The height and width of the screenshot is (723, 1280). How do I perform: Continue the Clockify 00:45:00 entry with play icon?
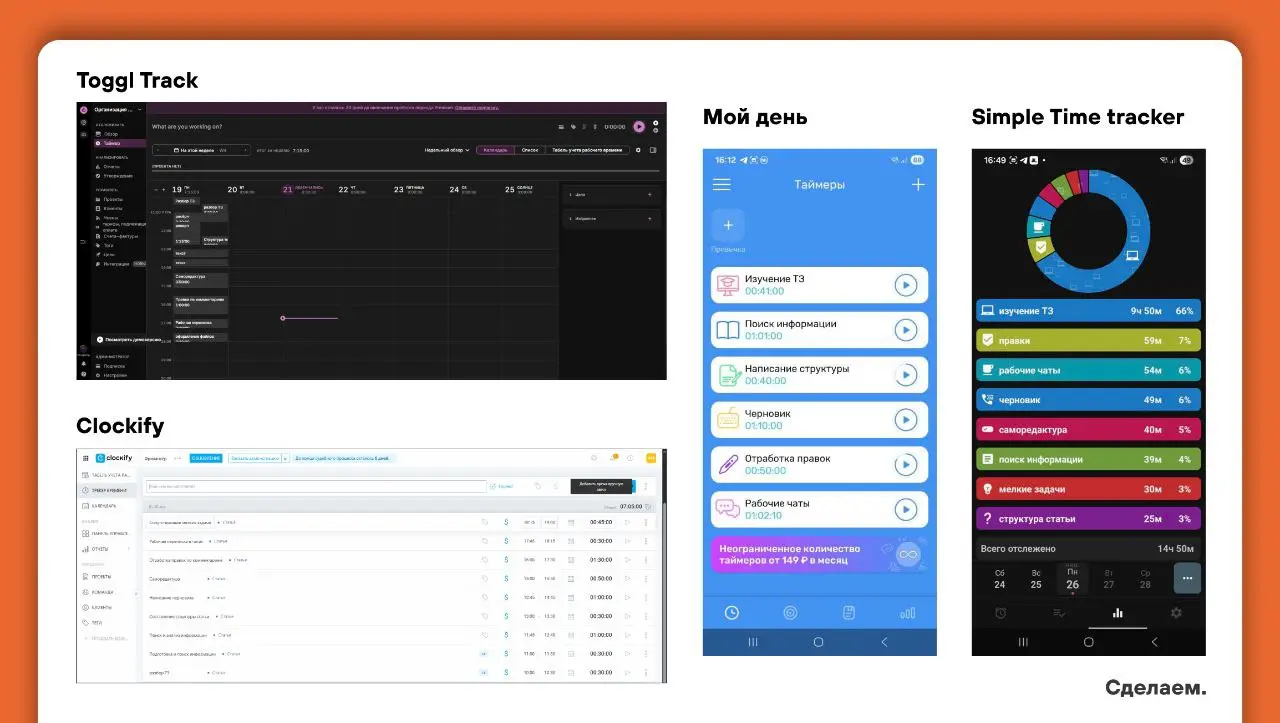(628, 522)
